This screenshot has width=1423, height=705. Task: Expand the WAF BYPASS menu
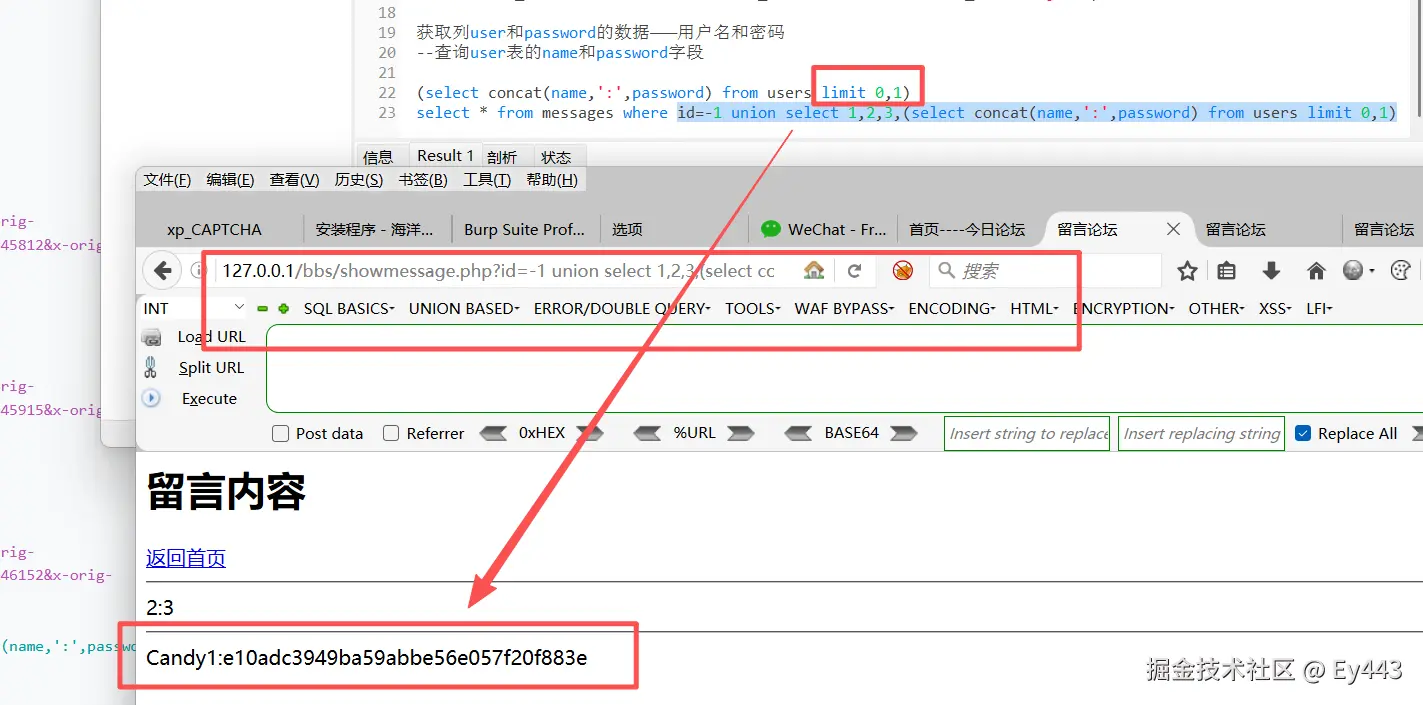click(x=844, y=308)
